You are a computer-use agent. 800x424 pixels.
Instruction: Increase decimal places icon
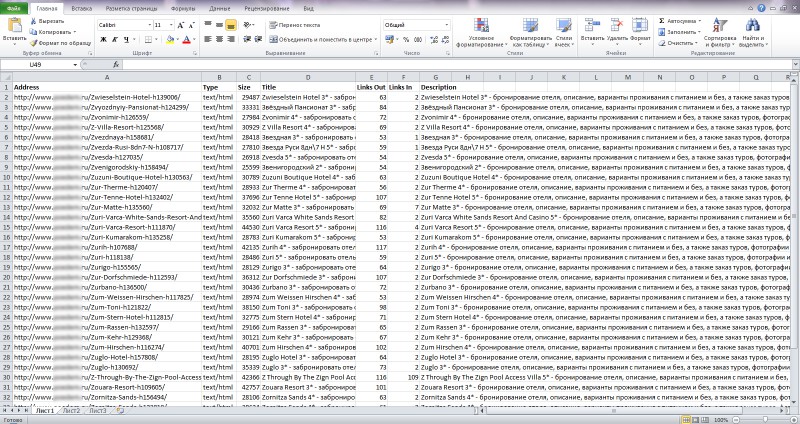434,39
